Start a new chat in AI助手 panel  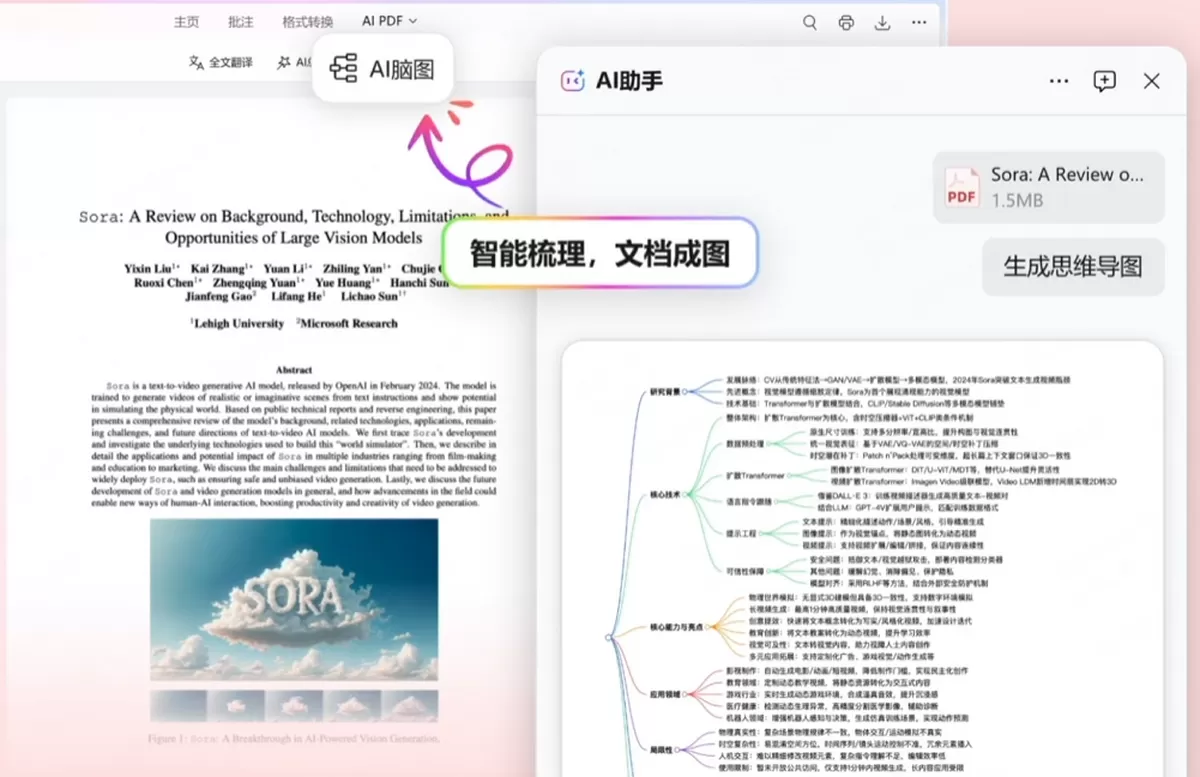1104,81
